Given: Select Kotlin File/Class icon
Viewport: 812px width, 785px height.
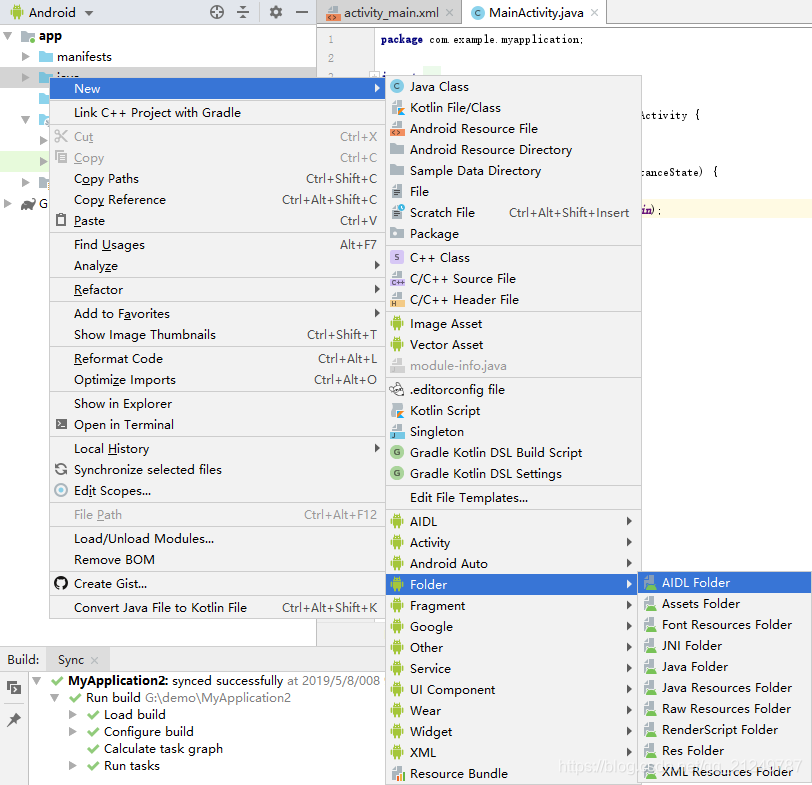Looking at the screenshot, I should [397, 108].
